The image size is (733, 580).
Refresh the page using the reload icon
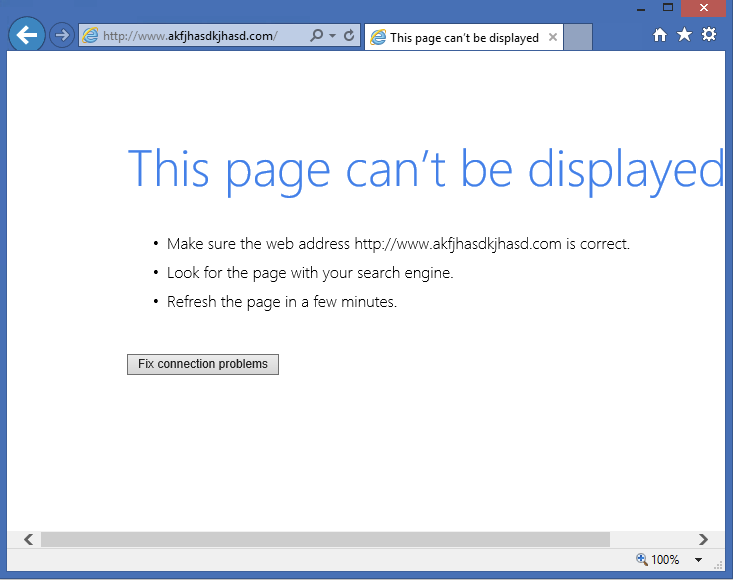pos(349,35)
